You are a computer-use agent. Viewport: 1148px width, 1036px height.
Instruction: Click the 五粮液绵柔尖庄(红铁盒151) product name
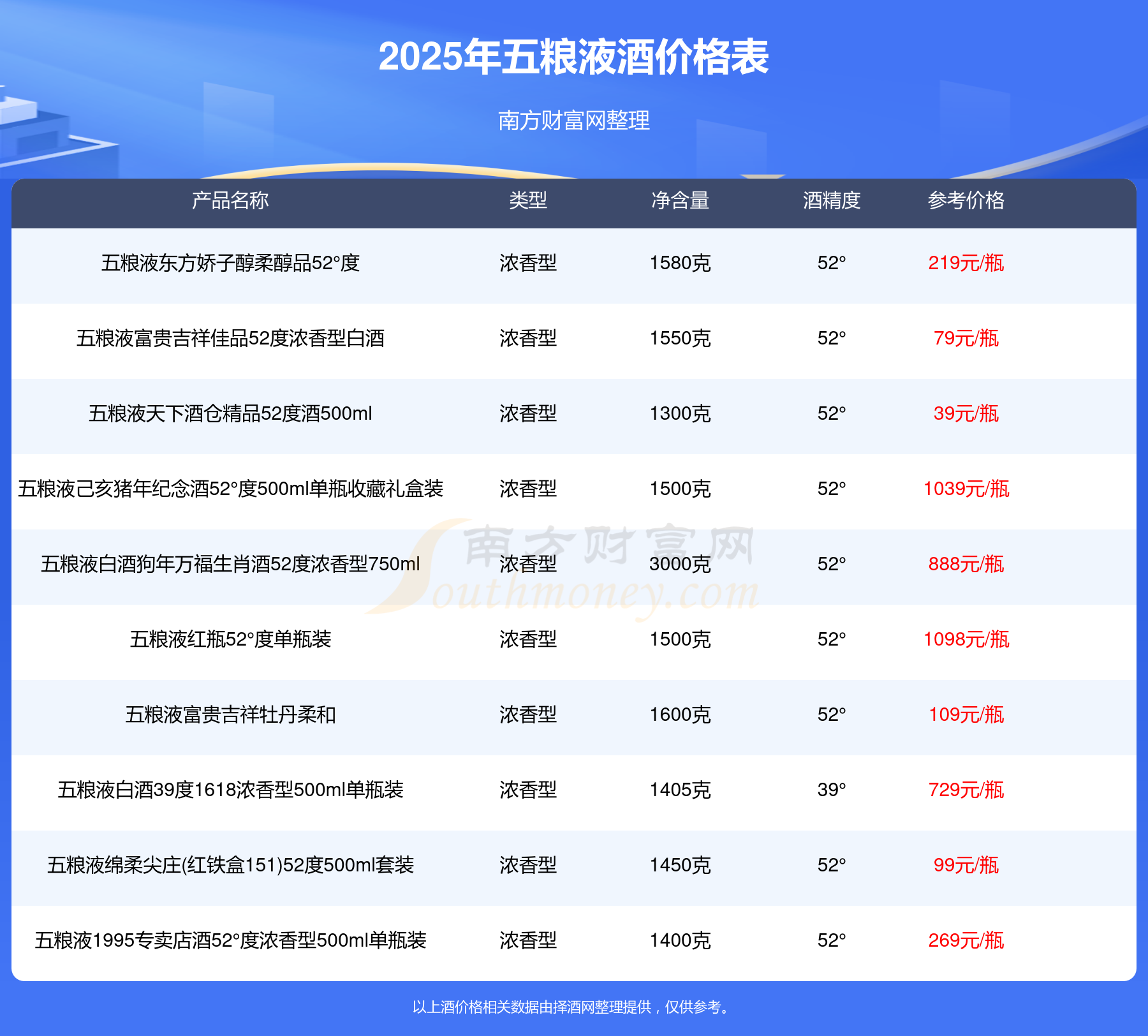tap(230, 865)
